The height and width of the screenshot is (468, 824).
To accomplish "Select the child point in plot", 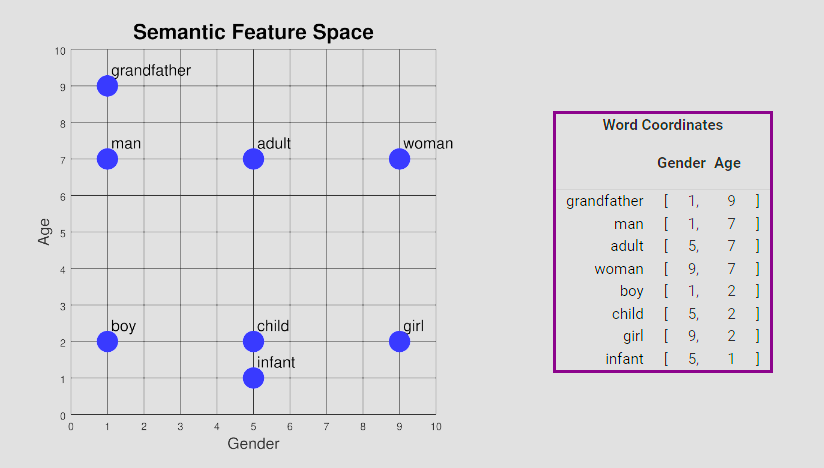I will pos(253,342).
